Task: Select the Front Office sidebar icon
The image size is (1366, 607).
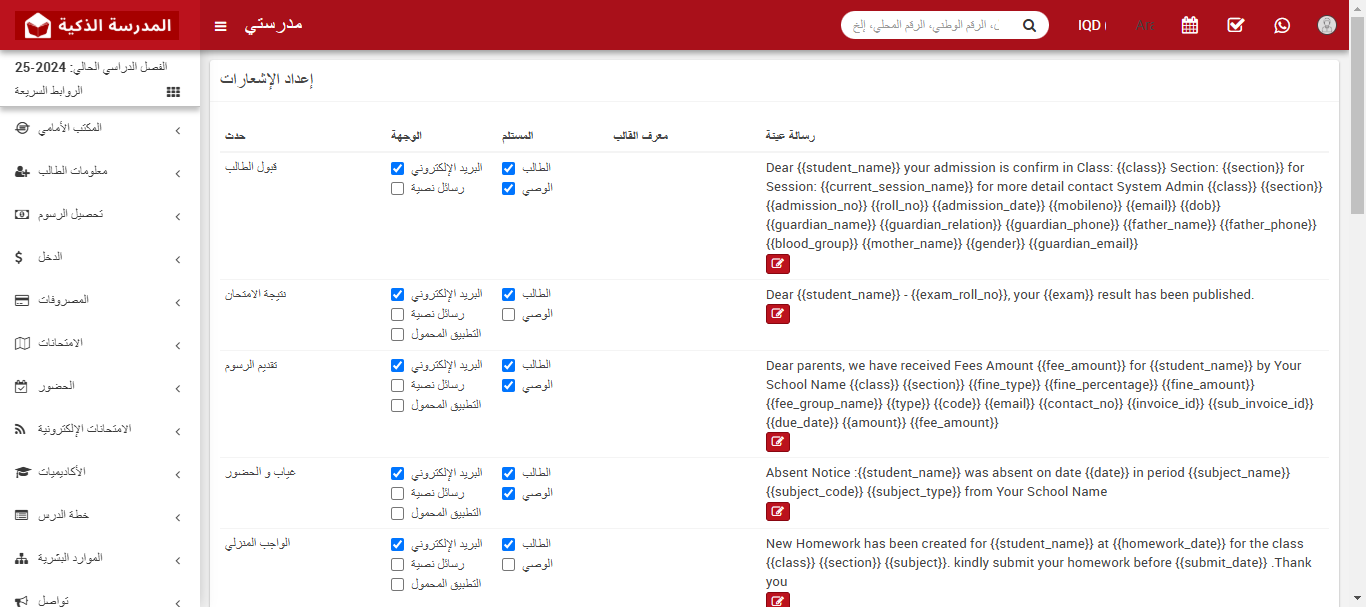Action: tap(21, 128)
